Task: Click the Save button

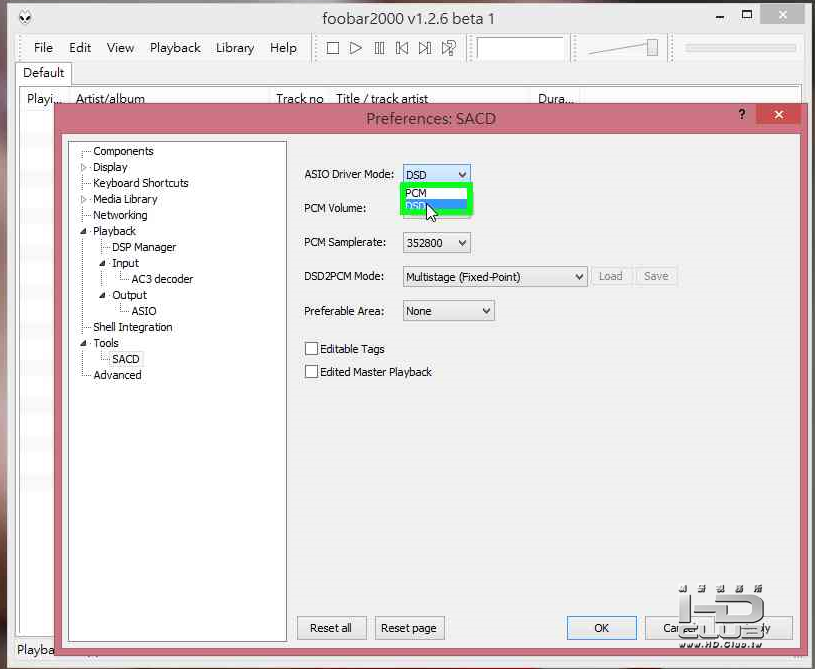Action: point(656,276)
